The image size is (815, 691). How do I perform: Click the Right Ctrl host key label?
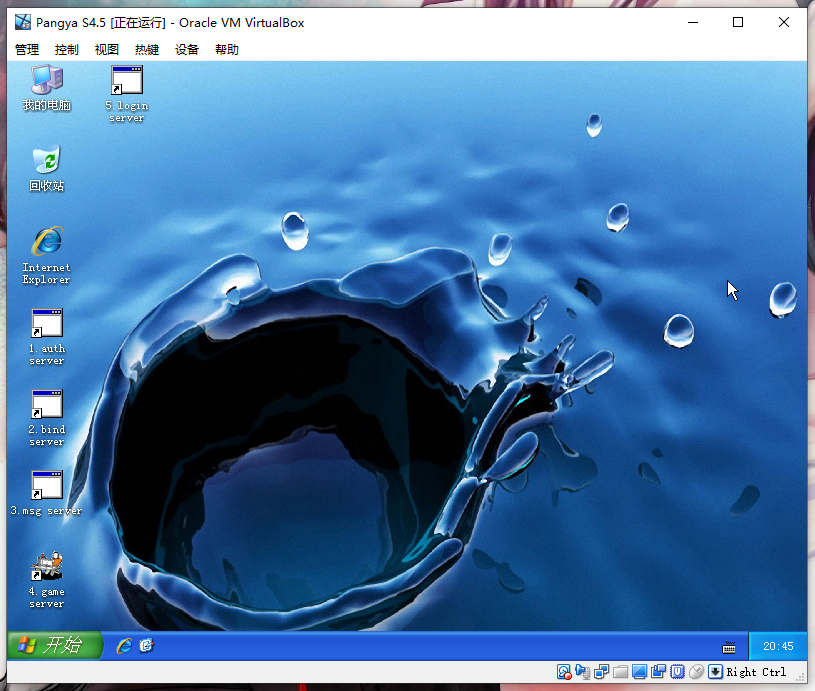[x=756, y=672]
